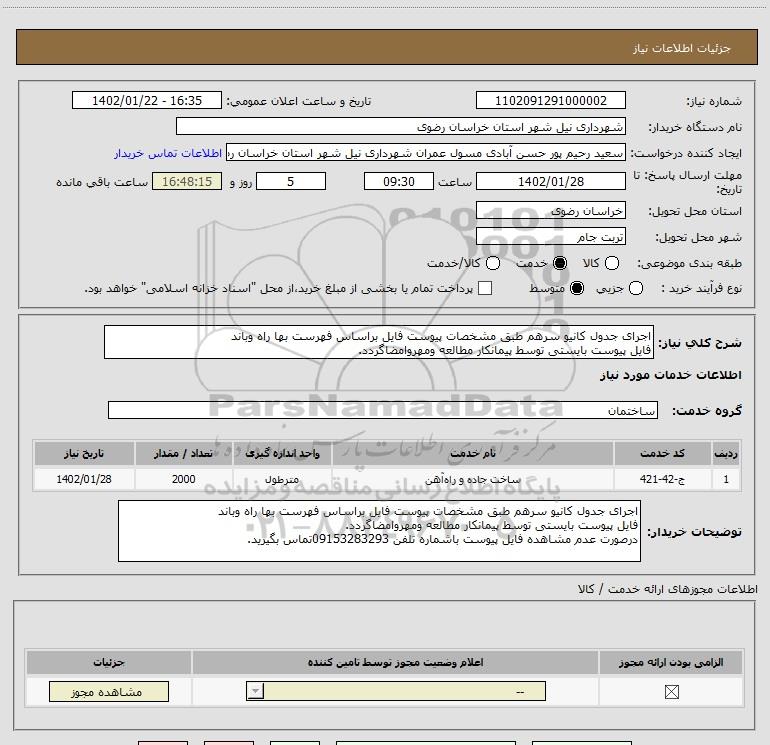The width and height of the screenshot is (770, 745).
Task: Click row number cell 1
Action: 726,479
